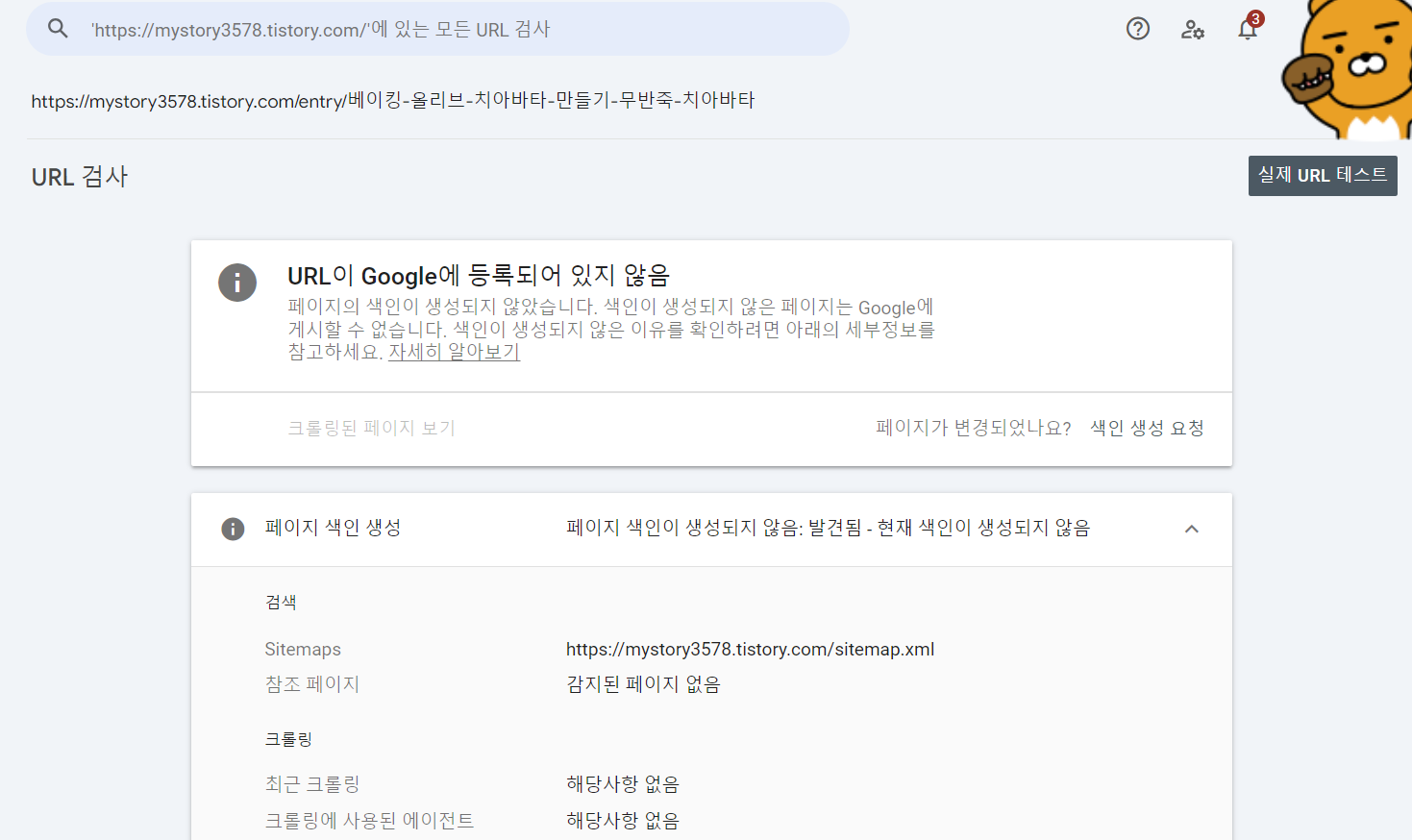Click the 페이지 색인 생성 row label

pyautogui.click(x=333, y=528)
